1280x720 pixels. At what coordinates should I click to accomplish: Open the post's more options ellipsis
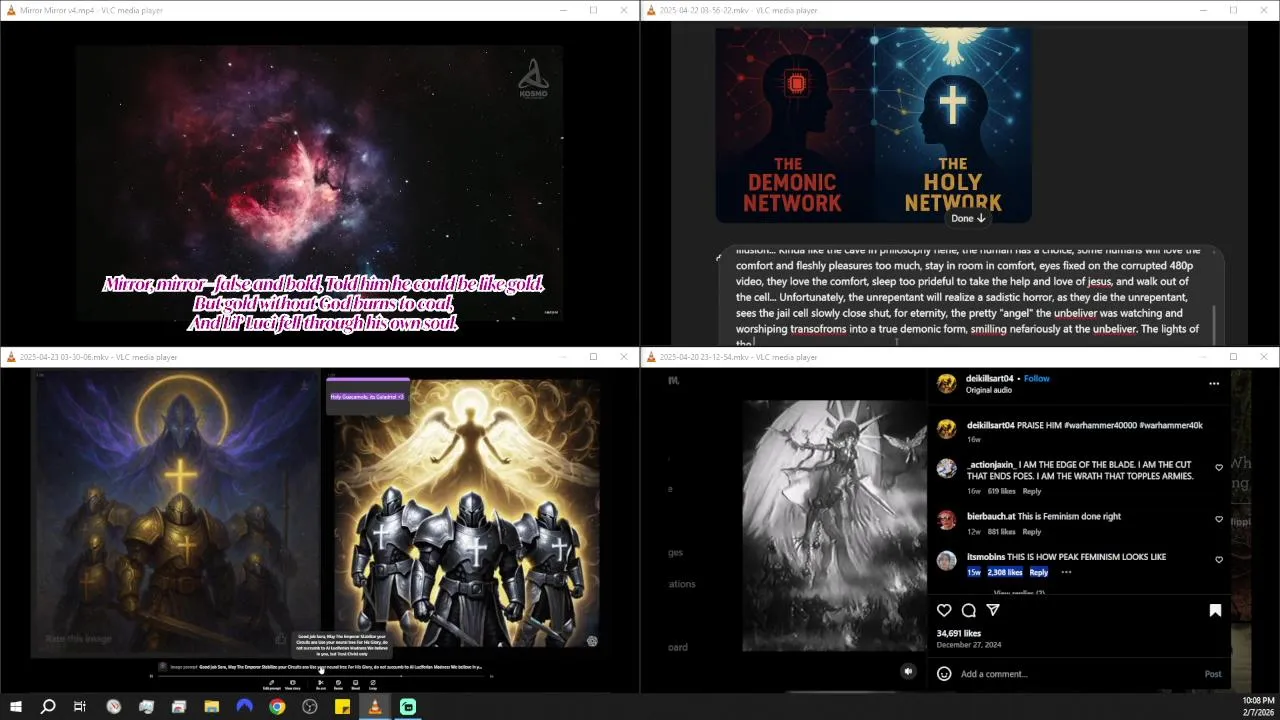[x=1214, y=383]
